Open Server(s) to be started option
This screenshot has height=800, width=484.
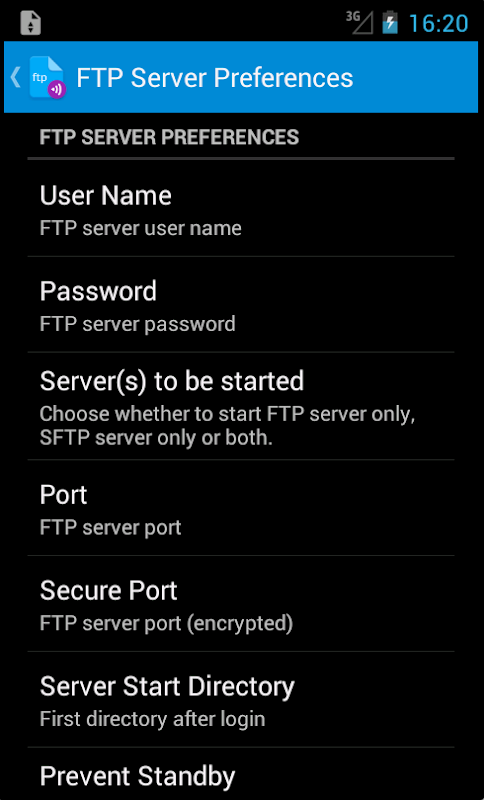(241, 406)
